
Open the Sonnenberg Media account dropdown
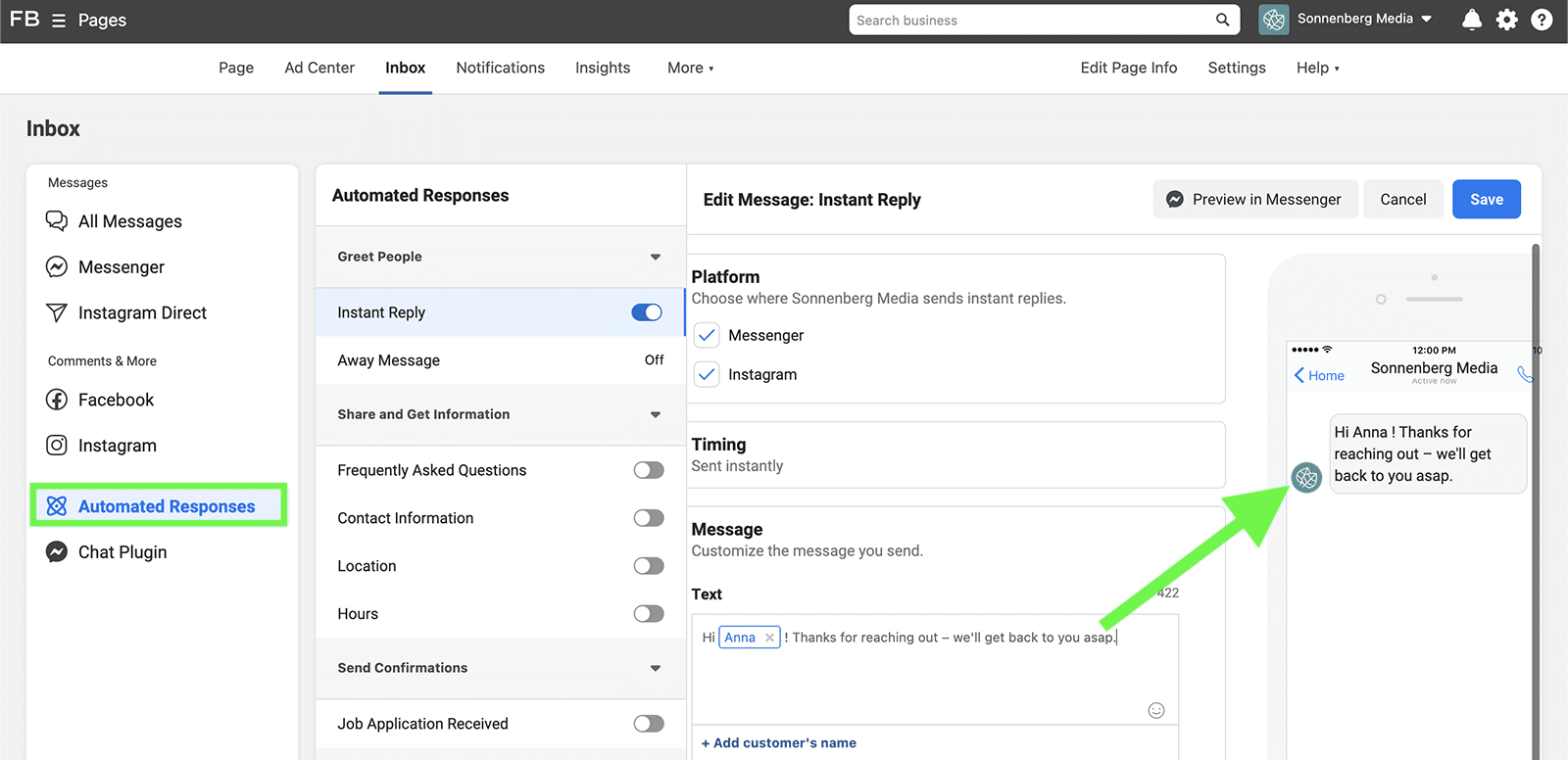[1364, 19]
